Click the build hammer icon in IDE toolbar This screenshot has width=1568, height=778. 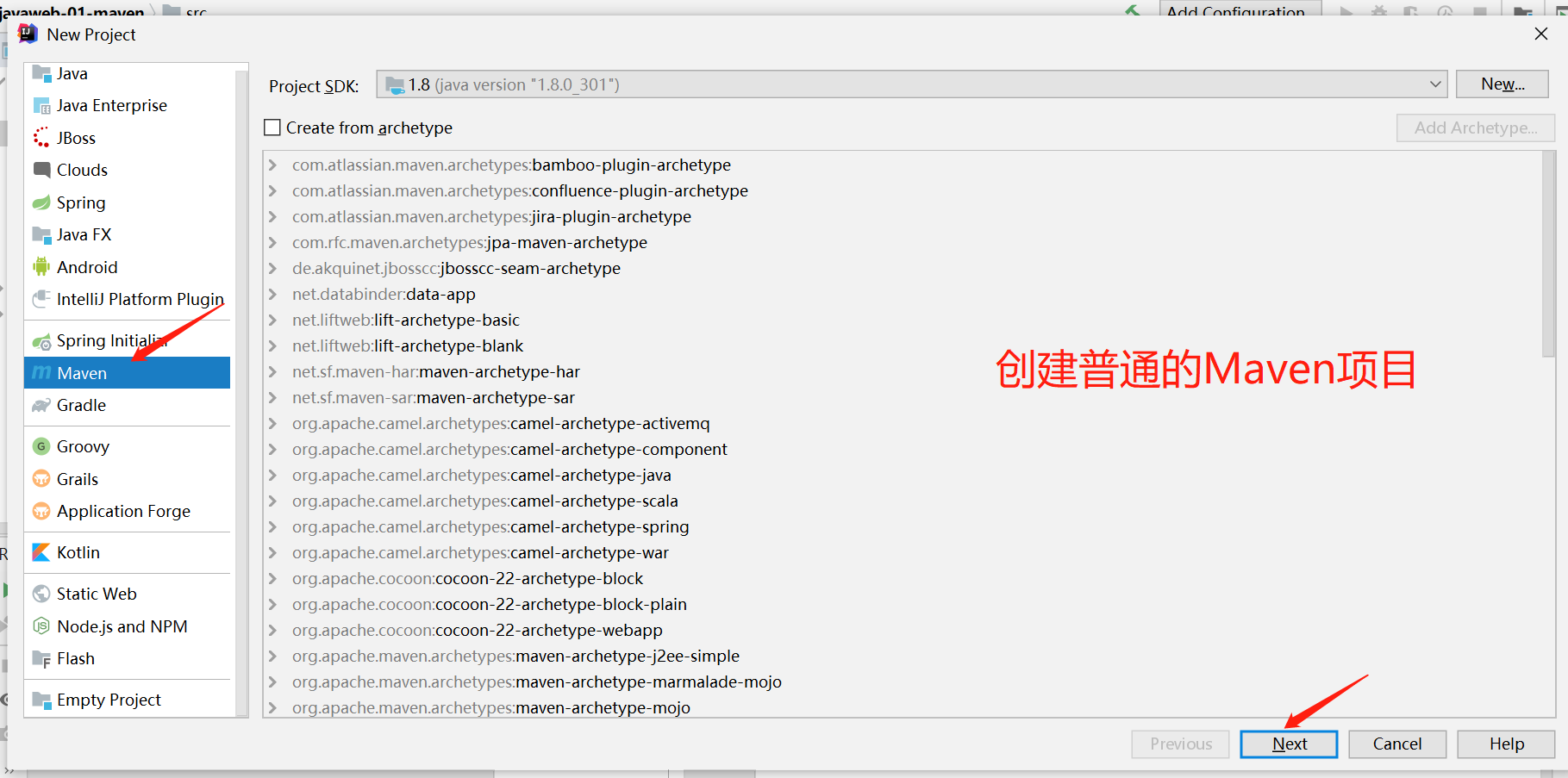[x=1133, y=10]
